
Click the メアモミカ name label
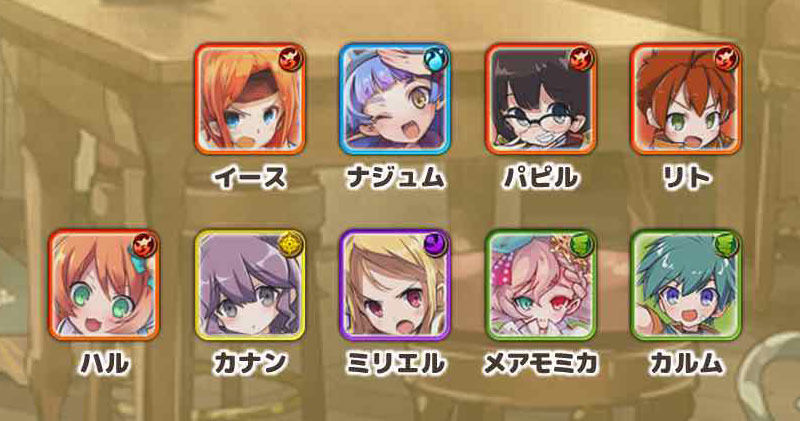point(540,363)
